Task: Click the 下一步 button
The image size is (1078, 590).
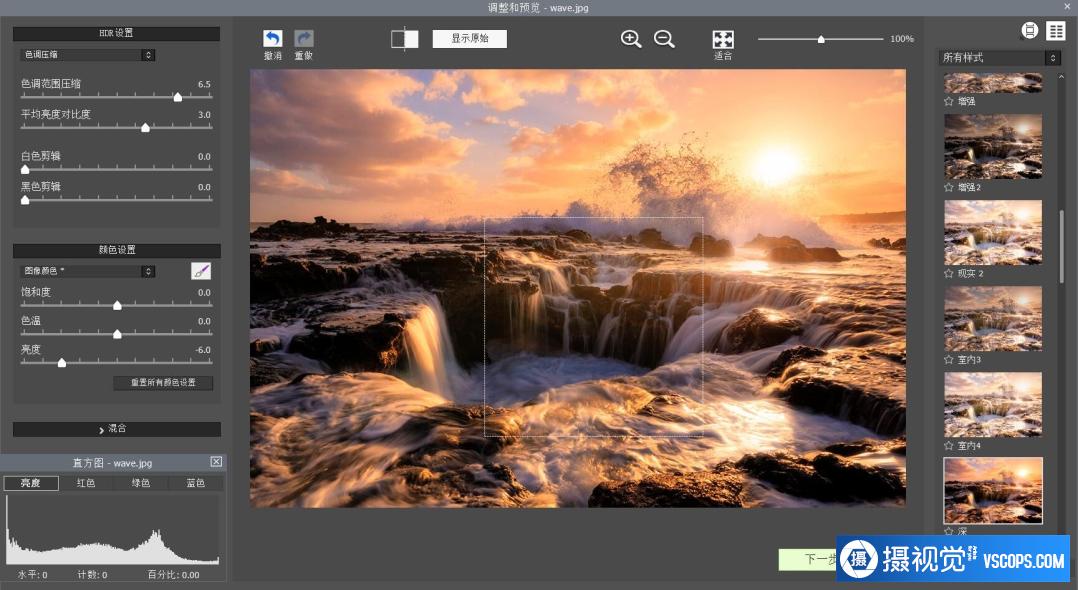Action: pyautogui.click(x=820, y=559)
